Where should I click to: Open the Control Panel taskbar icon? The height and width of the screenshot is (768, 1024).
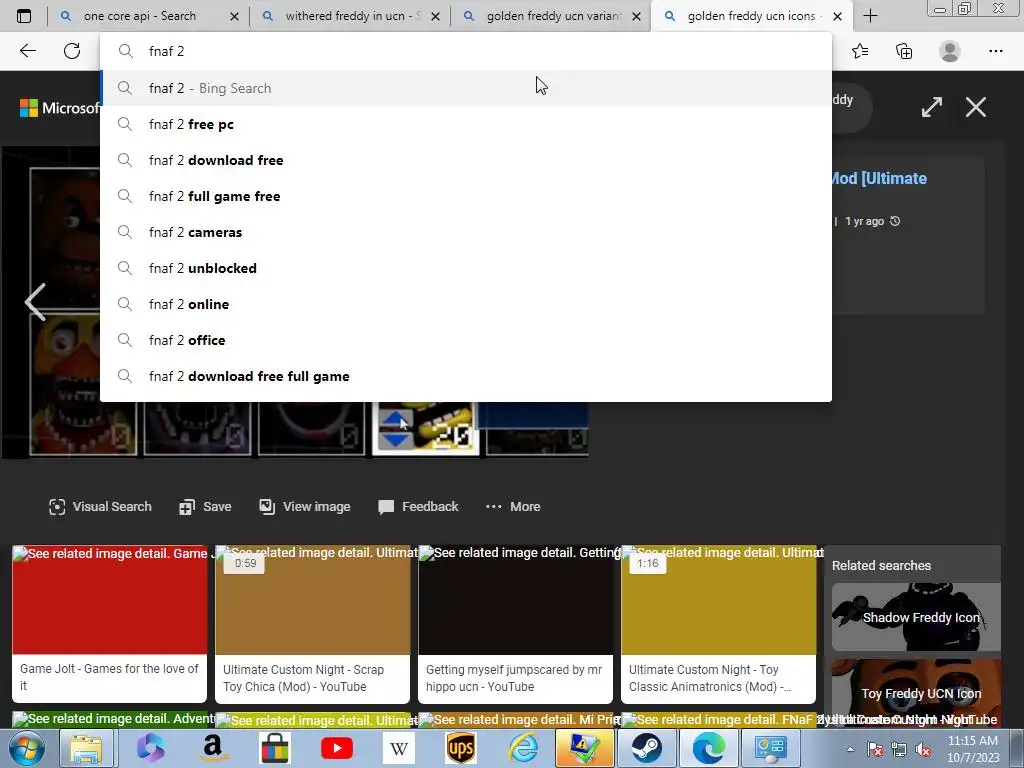tap(771, 748)
